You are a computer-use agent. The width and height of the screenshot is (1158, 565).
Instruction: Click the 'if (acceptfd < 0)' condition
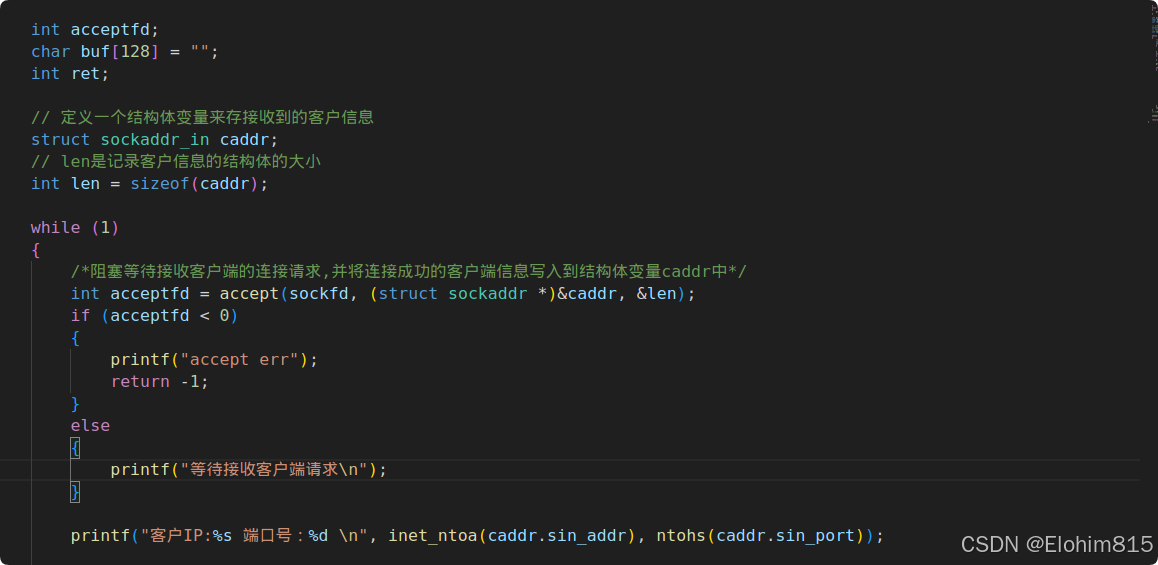point(154,315)
